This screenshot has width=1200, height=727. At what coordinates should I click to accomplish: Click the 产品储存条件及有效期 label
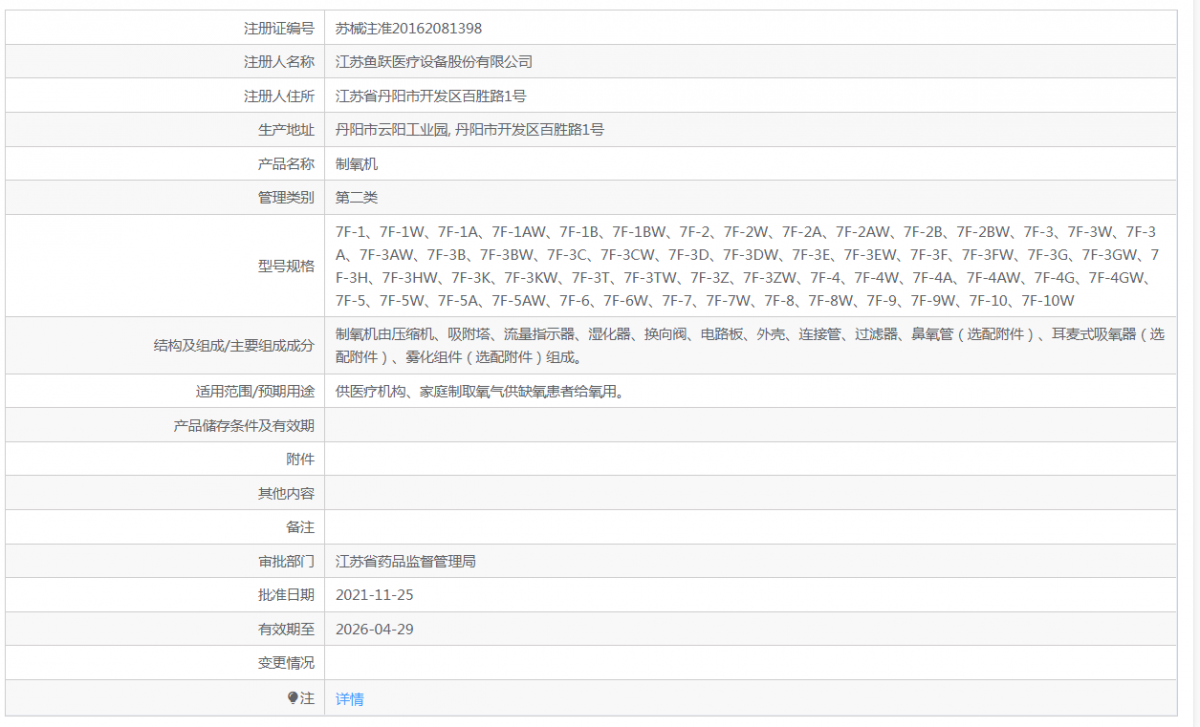[244, 426]
